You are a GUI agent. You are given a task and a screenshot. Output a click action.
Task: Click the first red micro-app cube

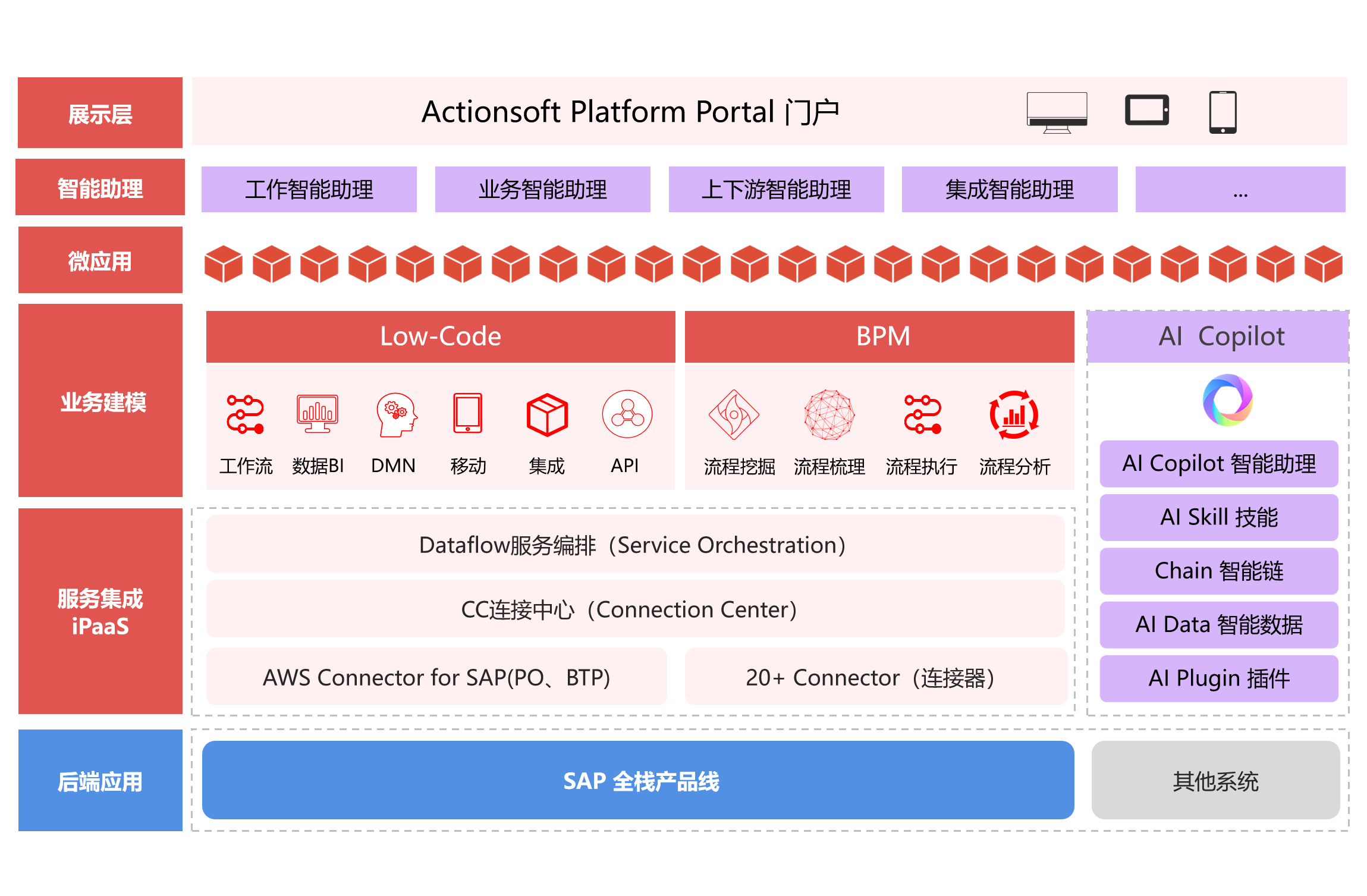click(x=223, y=263)
